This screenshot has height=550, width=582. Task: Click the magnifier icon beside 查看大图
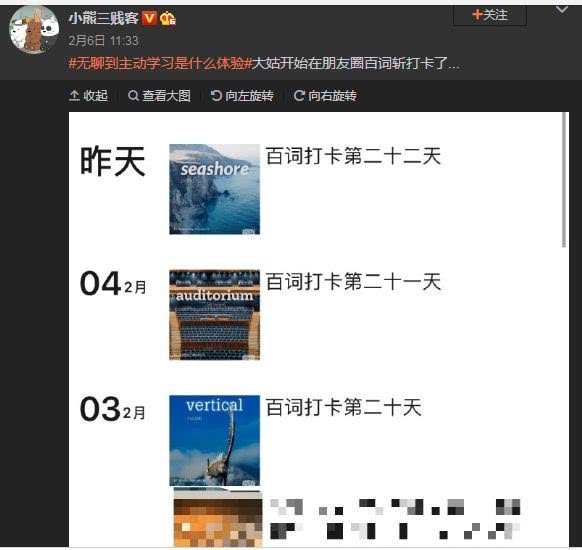(x=133, y=96)
